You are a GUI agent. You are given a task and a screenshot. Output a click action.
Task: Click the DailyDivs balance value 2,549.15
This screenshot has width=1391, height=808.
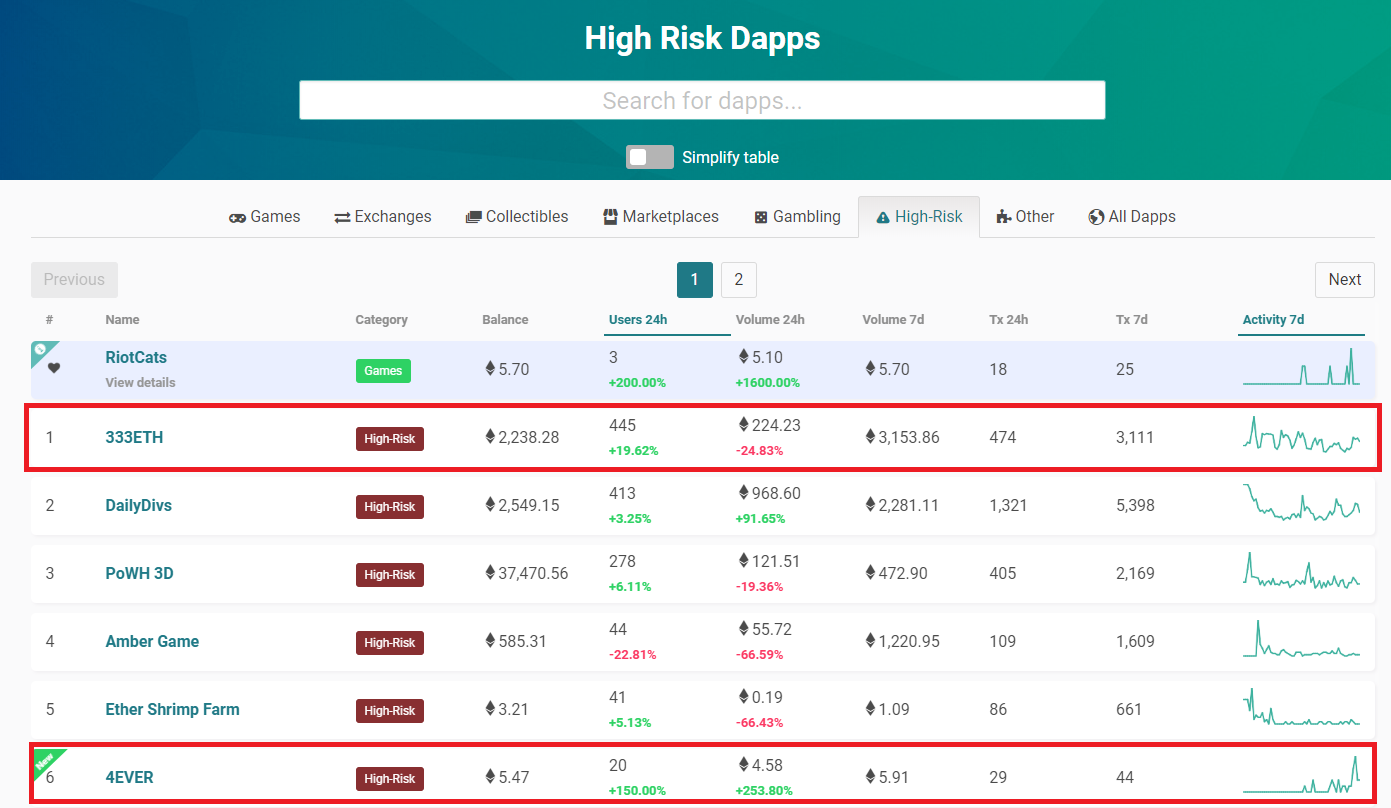523,505
